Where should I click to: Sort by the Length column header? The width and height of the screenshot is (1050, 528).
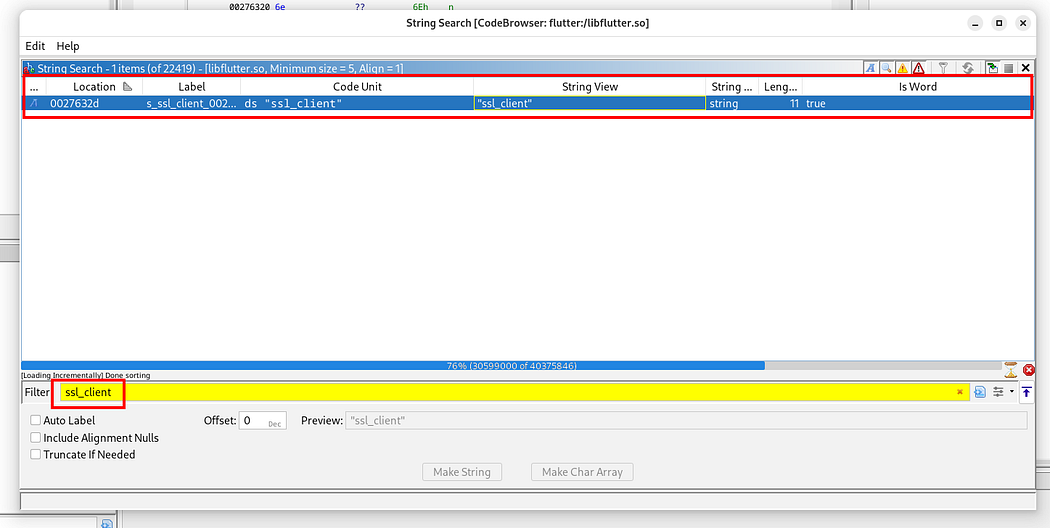tap(780, 86)
